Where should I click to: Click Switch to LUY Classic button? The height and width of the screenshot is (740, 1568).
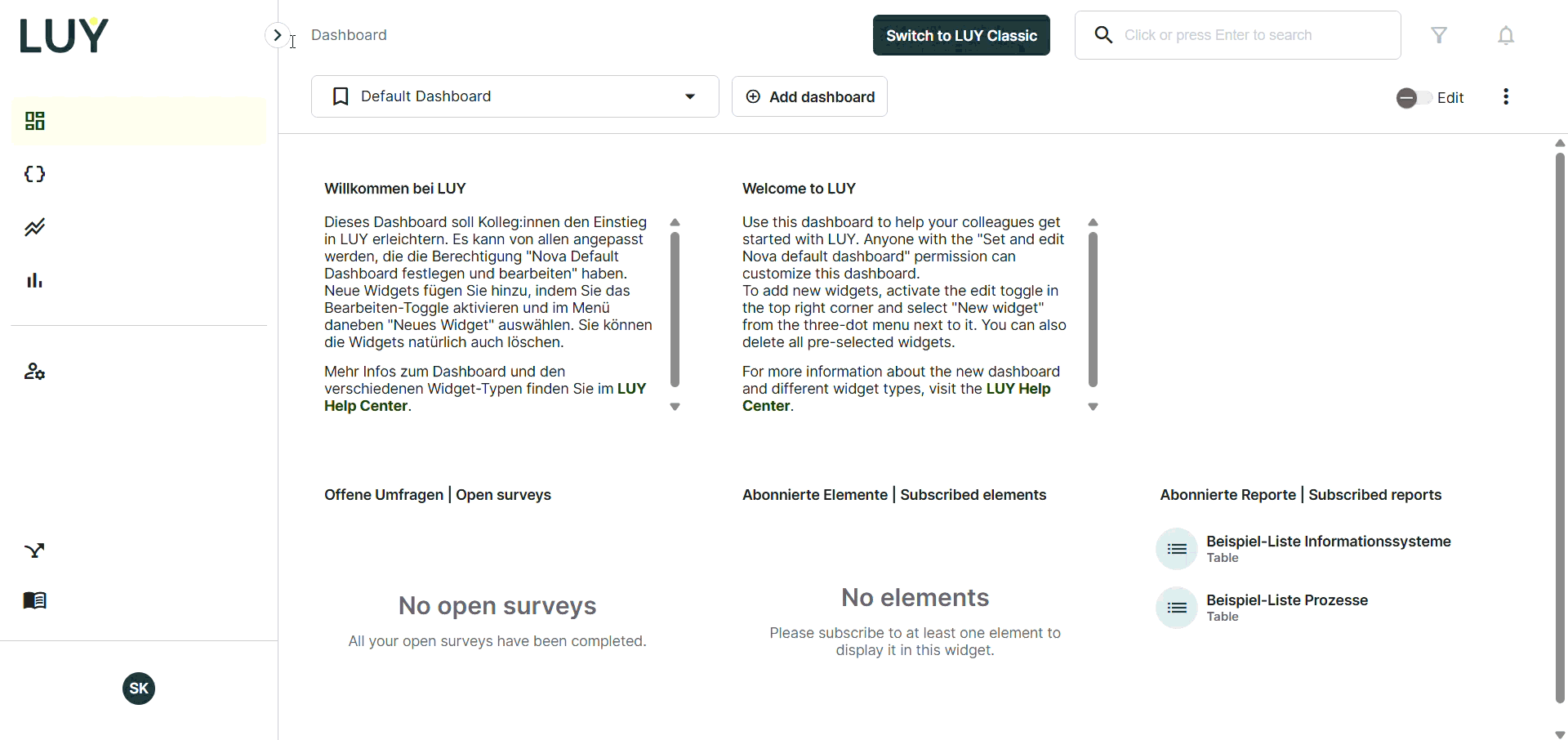(x=961, y=35)
